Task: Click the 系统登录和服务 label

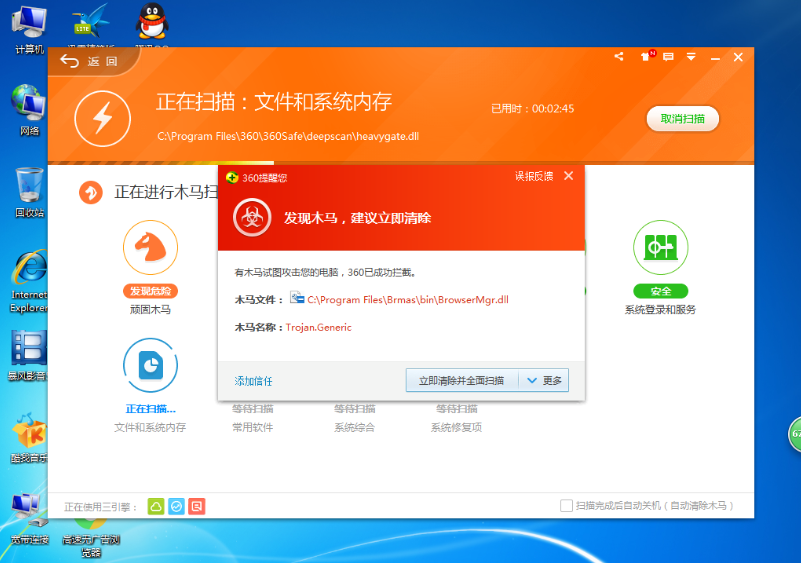Action: pos(660,309)
